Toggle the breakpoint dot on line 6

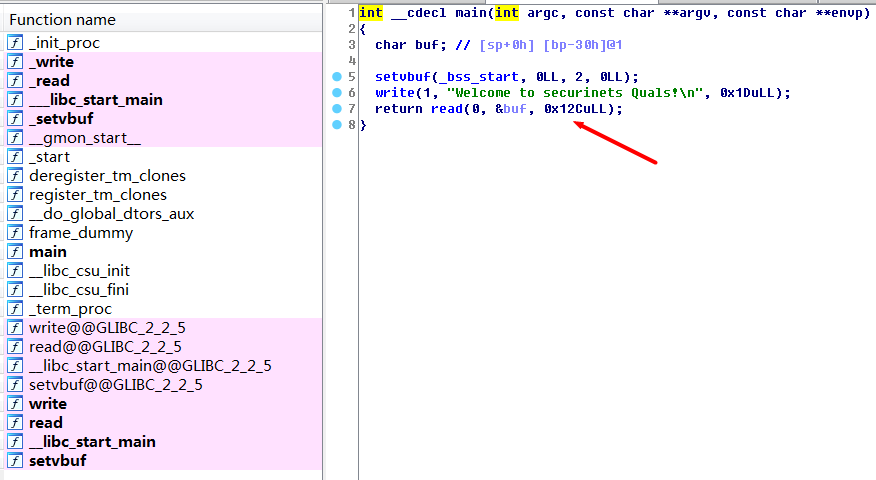click(x=337, y=93)
